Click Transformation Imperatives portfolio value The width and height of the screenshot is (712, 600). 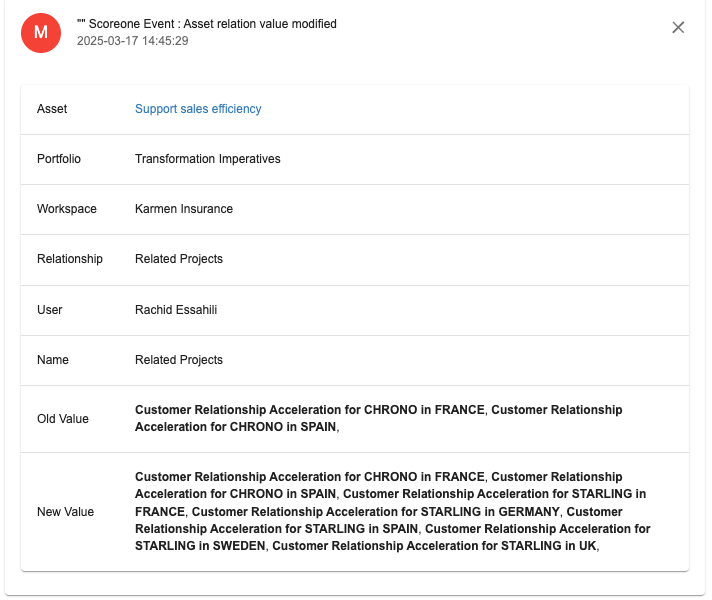[208, 159]
